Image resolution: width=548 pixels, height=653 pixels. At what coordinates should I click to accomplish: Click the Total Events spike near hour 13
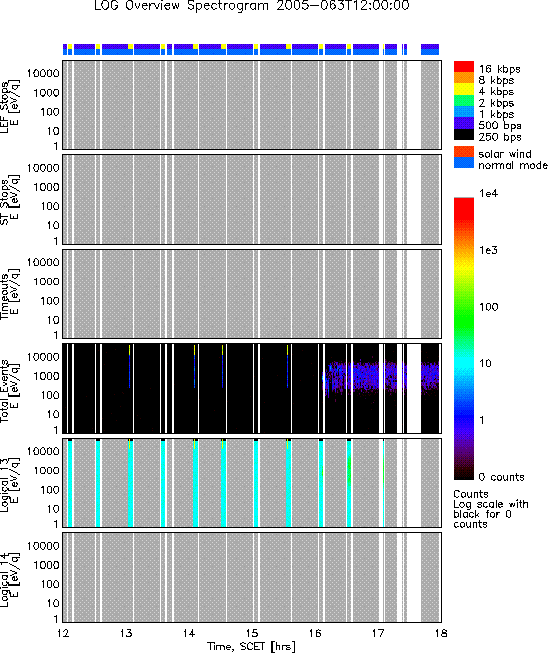coord(130,366)
